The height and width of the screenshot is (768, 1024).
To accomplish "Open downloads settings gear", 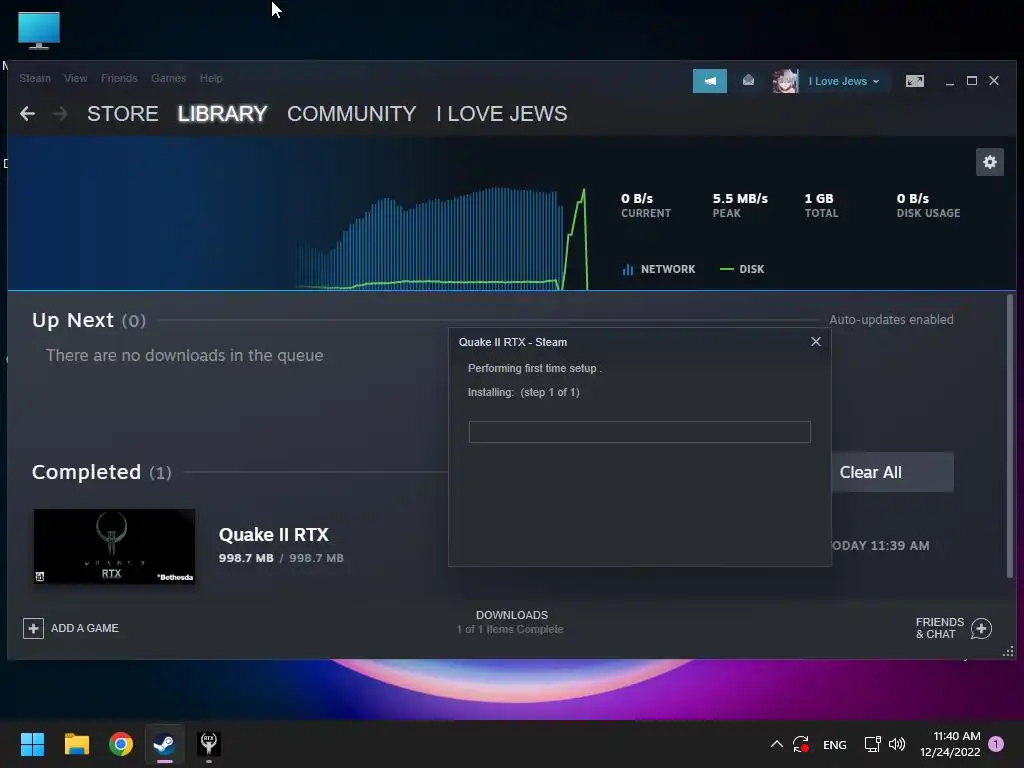I will tap(989, 162).
